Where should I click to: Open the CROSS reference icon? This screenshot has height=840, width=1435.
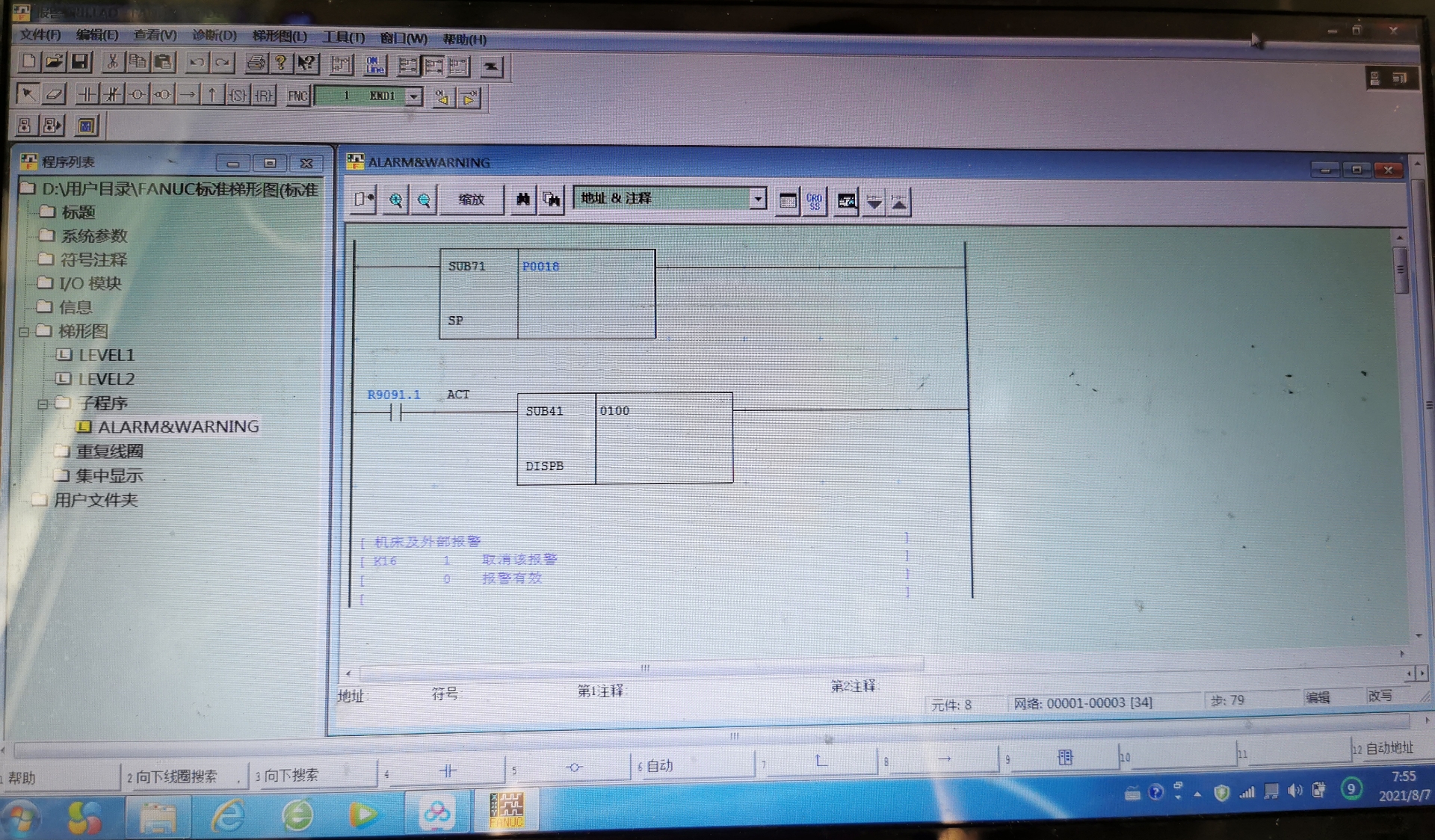tap(814, 201)
